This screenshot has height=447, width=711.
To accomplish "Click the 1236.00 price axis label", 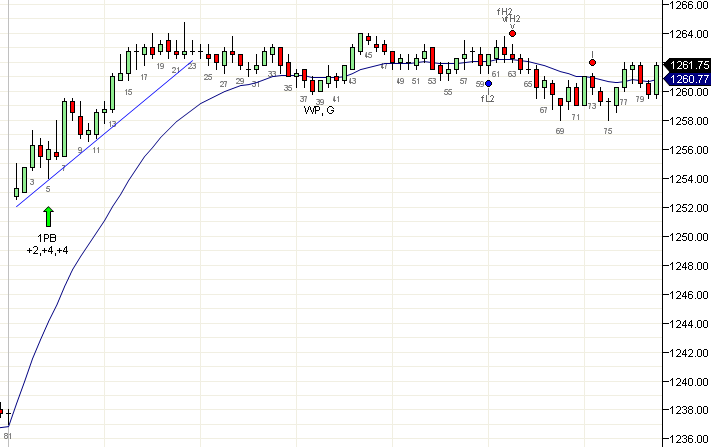I will coord(689,439).
